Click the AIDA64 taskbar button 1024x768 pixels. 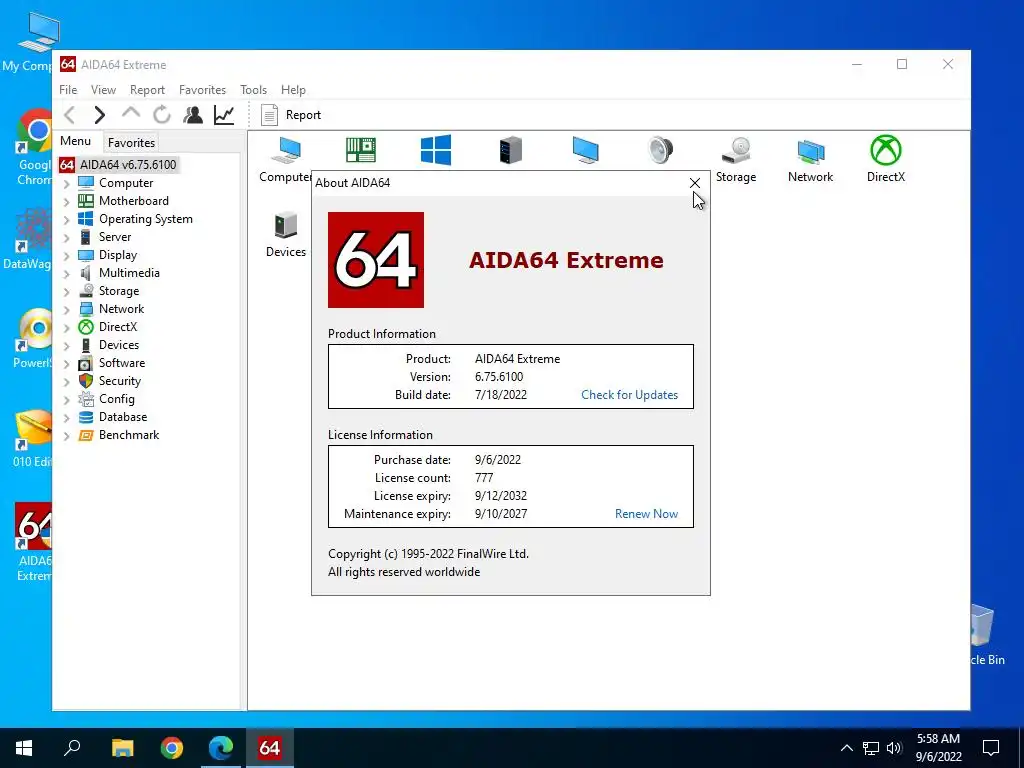[270, 748]
